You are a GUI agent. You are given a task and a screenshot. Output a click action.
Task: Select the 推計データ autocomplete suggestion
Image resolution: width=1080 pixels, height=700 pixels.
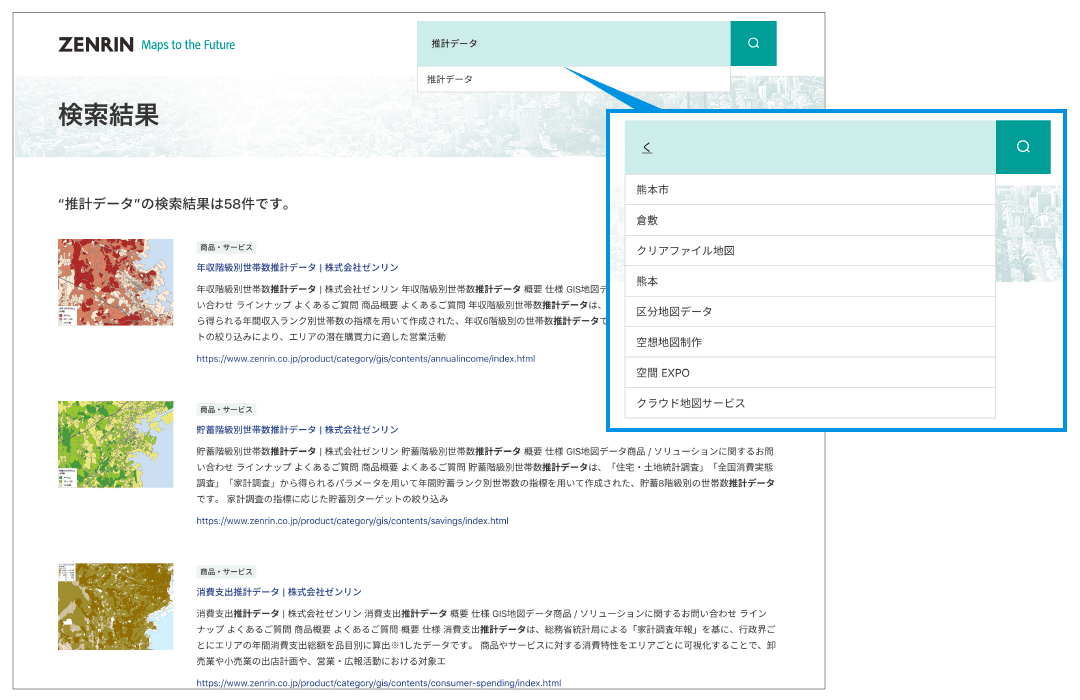[x=574, y=79]
